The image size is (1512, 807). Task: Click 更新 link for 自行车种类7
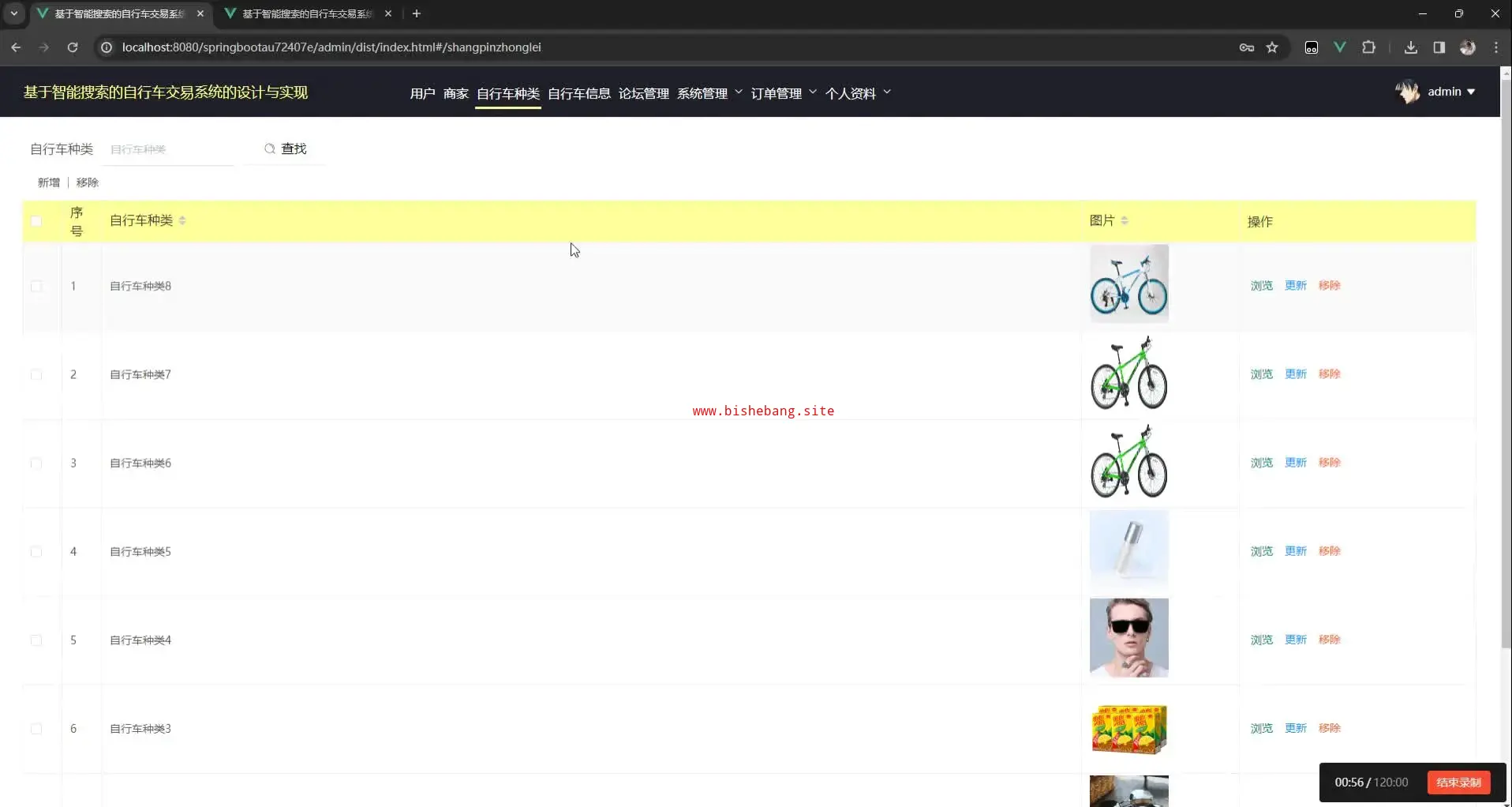click(x=1296, y=373)
